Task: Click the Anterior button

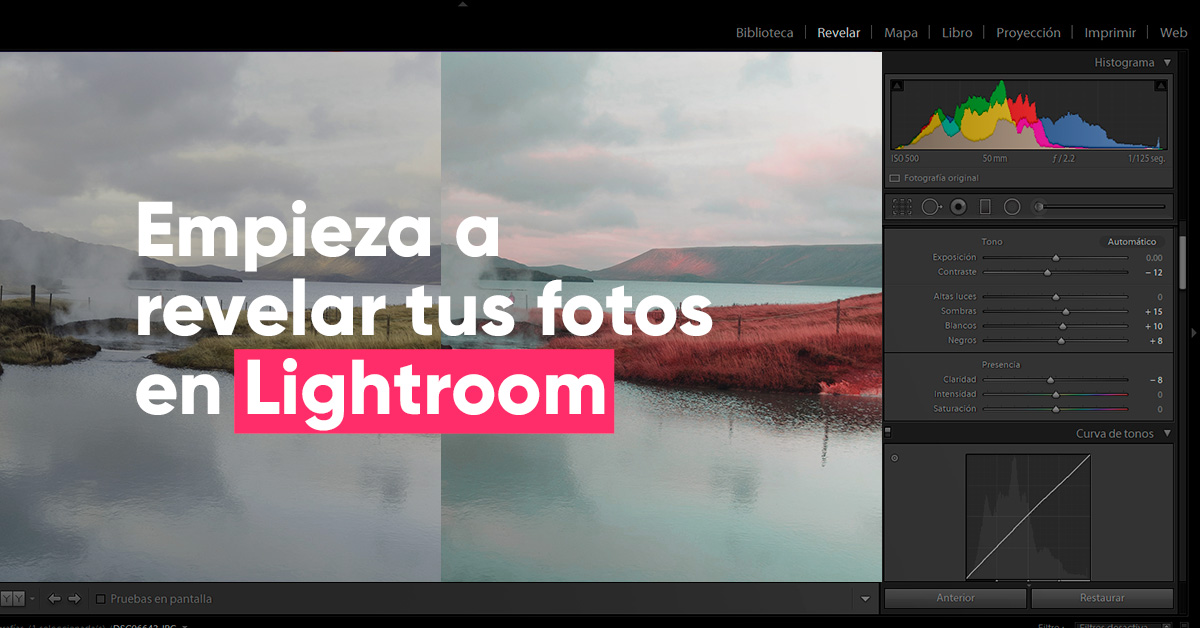Action: (x=955, y=598)
